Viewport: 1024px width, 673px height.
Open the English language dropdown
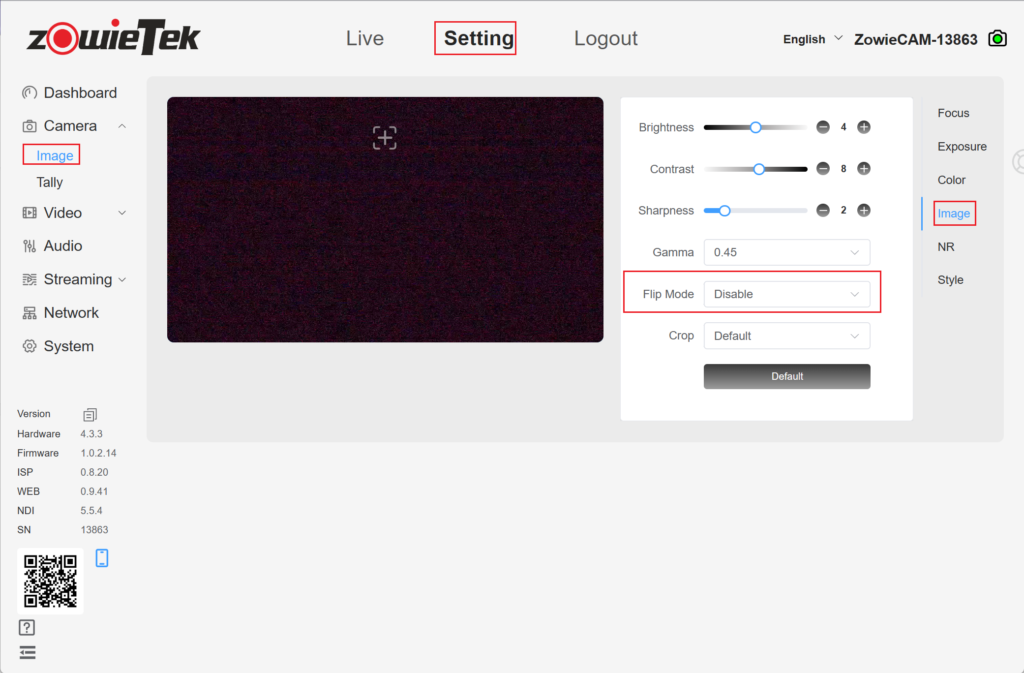(812, 39)
